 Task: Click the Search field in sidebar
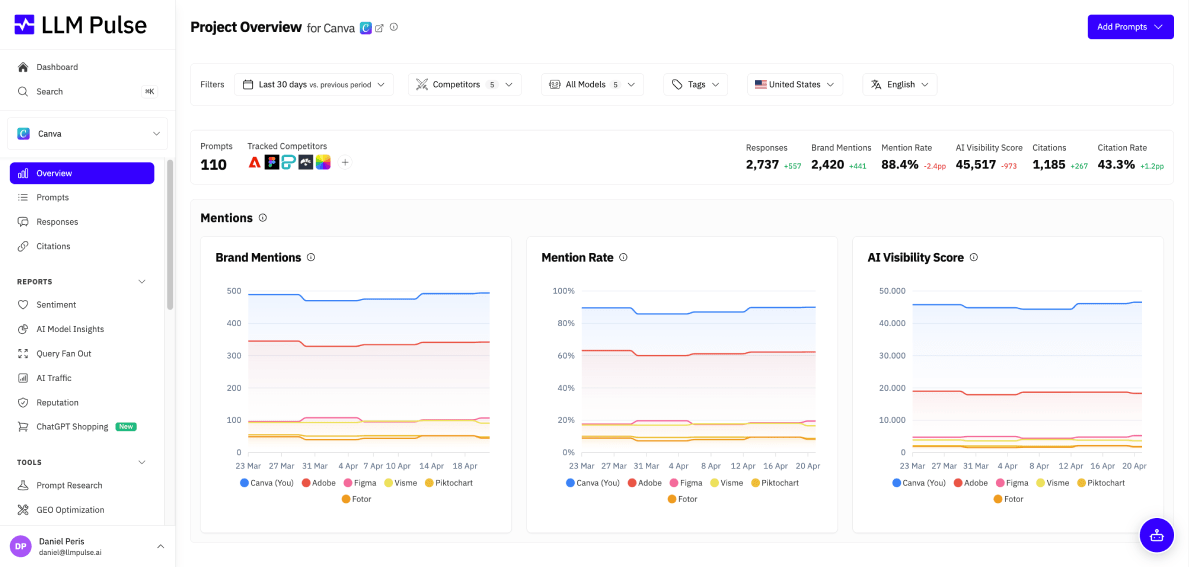(50, 92)
